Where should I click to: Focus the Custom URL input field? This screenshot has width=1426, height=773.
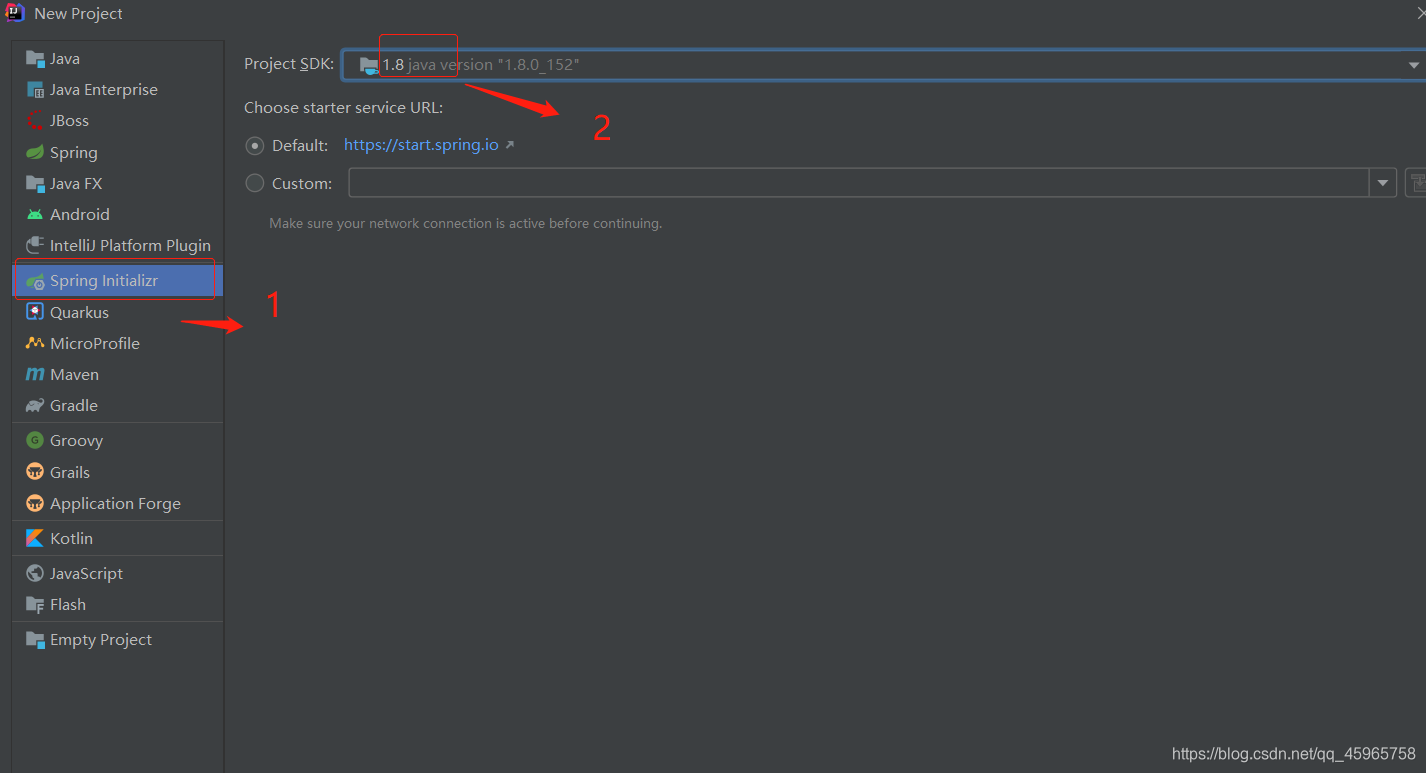[x=859, y=183]
